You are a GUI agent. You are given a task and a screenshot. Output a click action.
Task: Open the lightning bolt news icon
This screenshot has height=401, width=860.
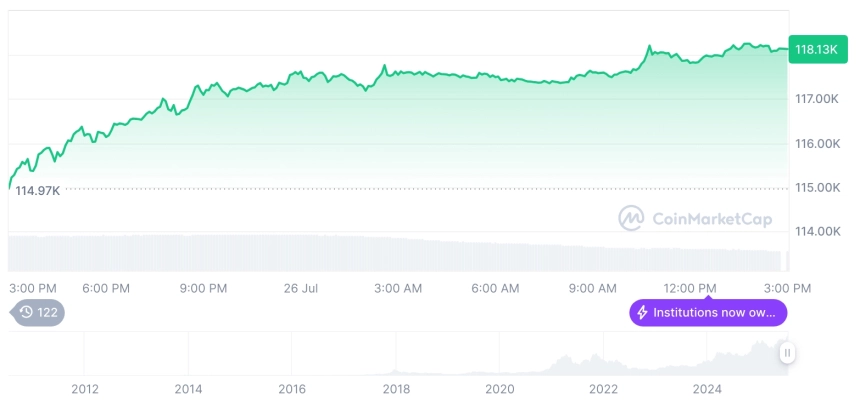(x=642, y=313)
